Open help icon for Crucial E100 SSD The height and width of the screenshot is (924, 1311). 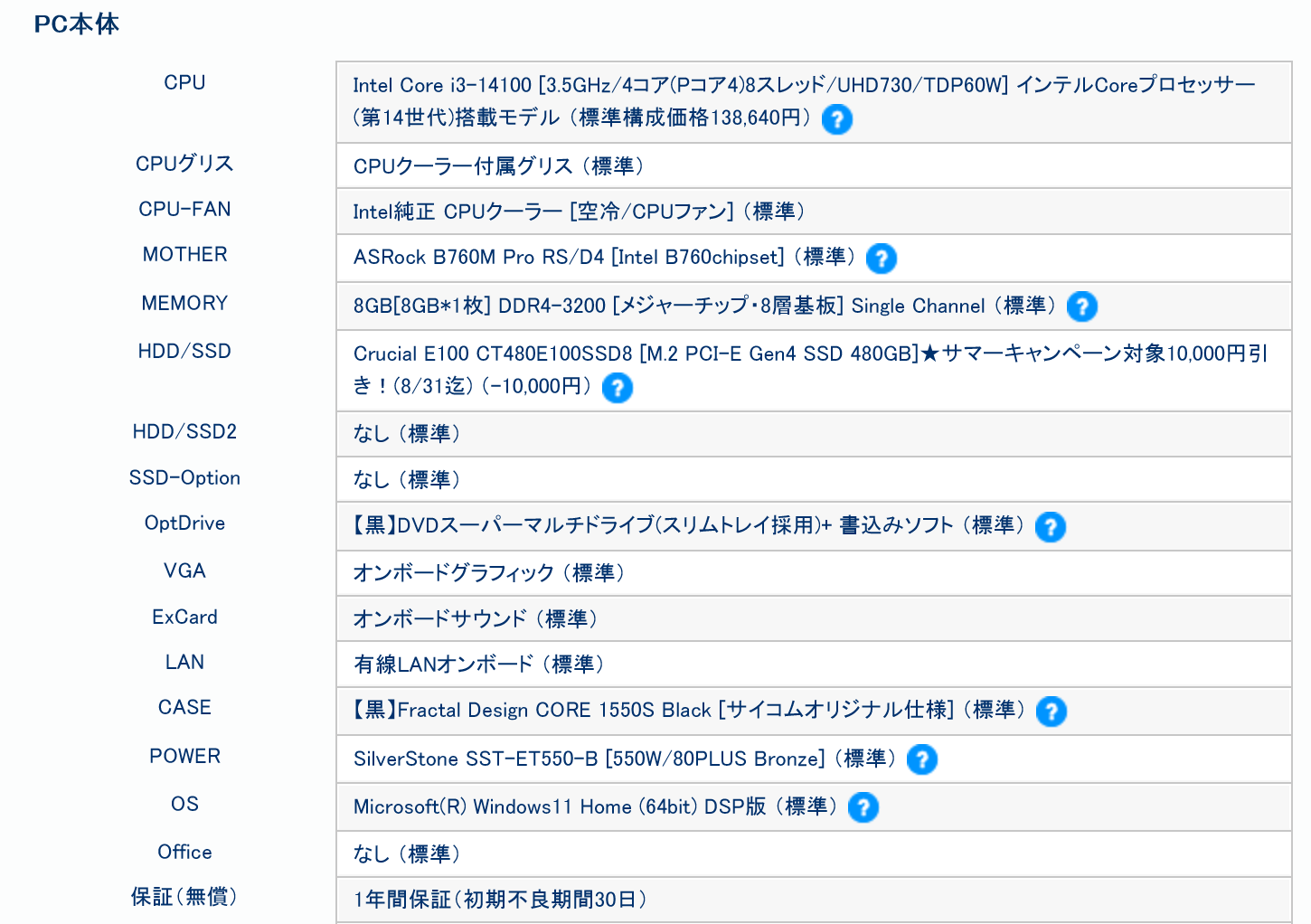click(x=618, y=388)
